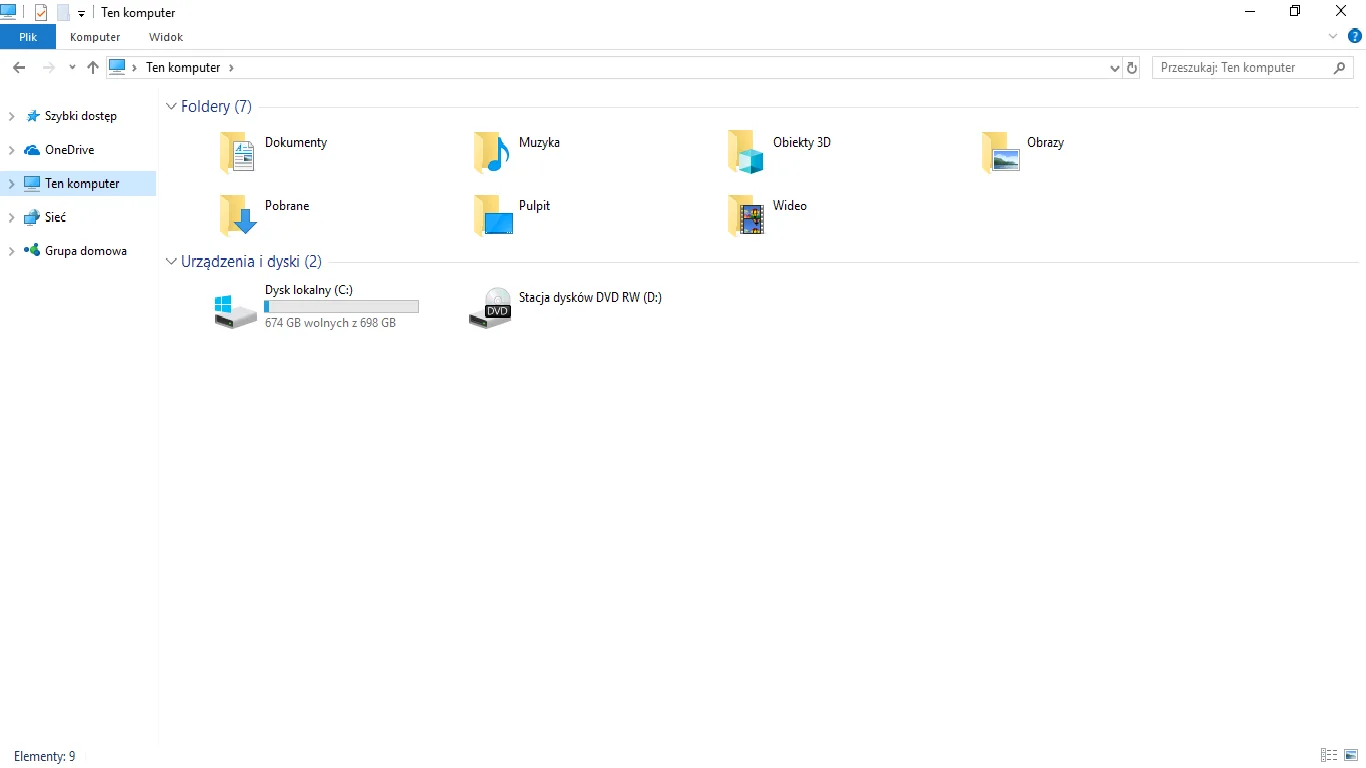Viewport: 1366px width, 768px height.
Task: Switch to details list view in status bar
Action: pos(1329,755)
